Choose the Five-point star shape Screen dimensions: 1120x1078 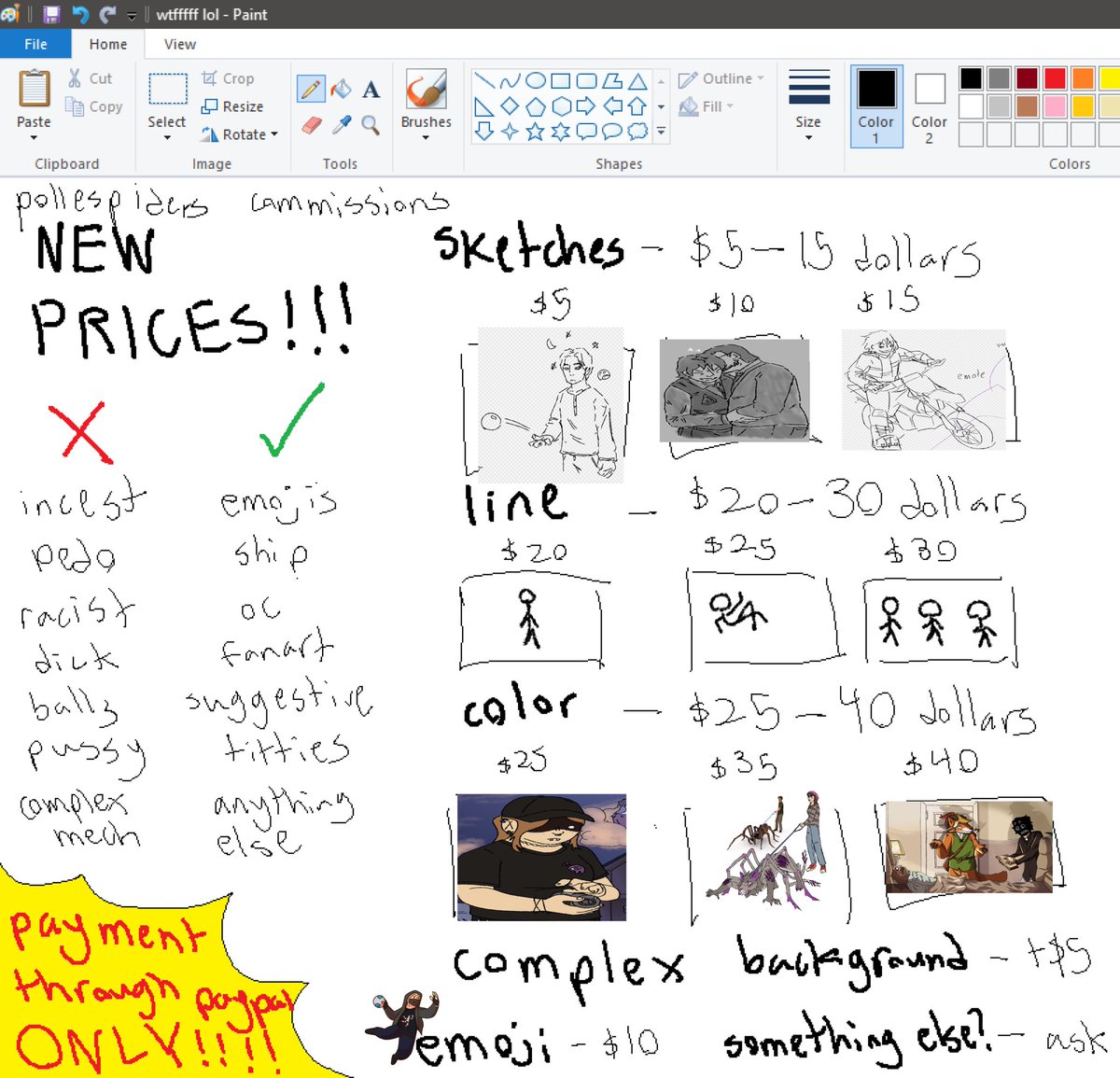[535, 131]
